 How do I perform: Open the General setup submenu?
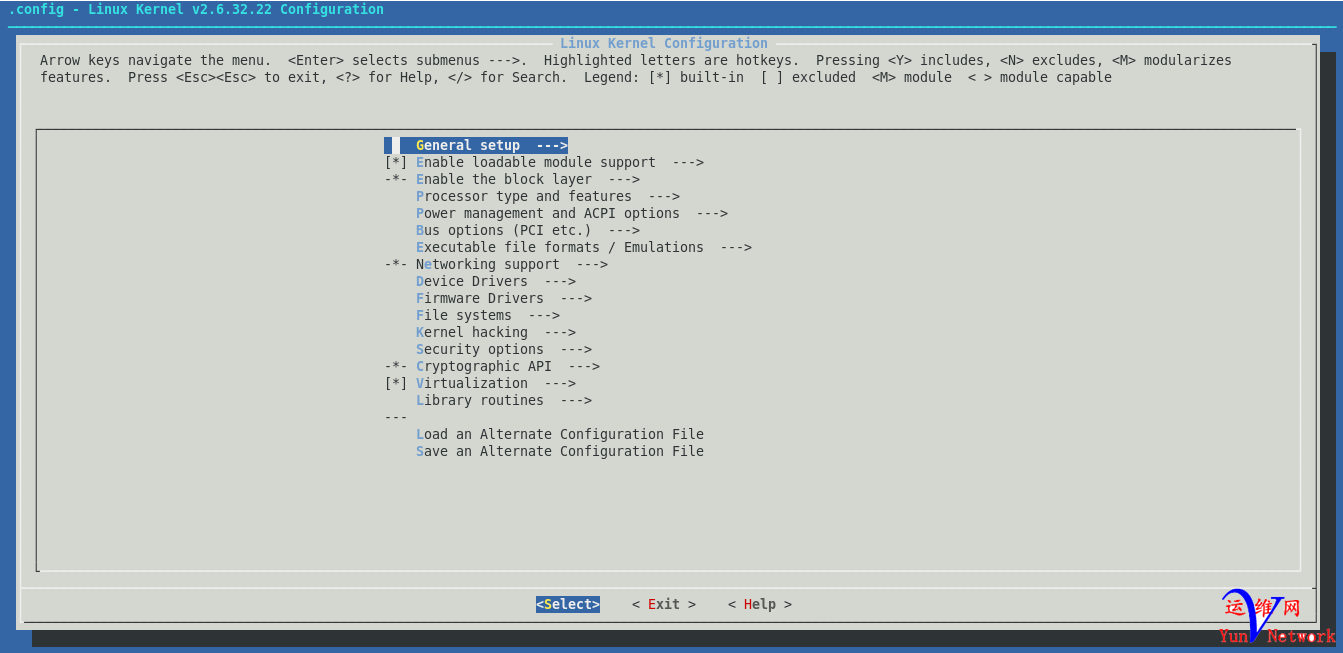point(476,145)
